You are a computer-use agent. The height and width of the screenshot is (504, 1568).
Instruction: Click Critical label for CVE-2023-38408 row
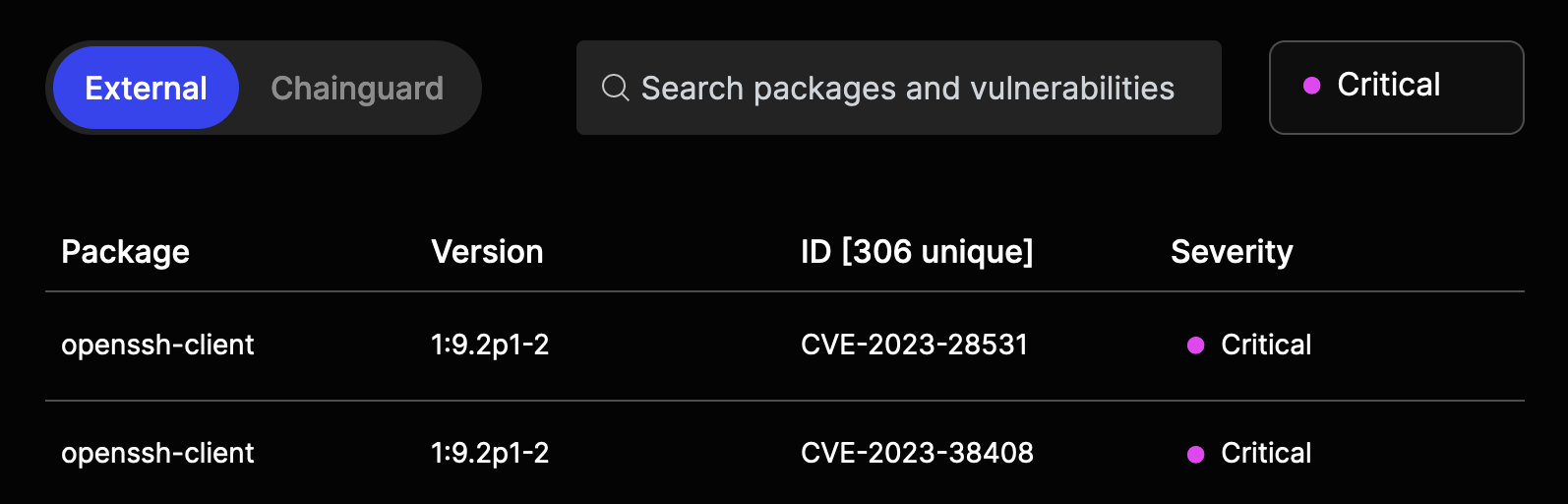tap(1266, 453)
